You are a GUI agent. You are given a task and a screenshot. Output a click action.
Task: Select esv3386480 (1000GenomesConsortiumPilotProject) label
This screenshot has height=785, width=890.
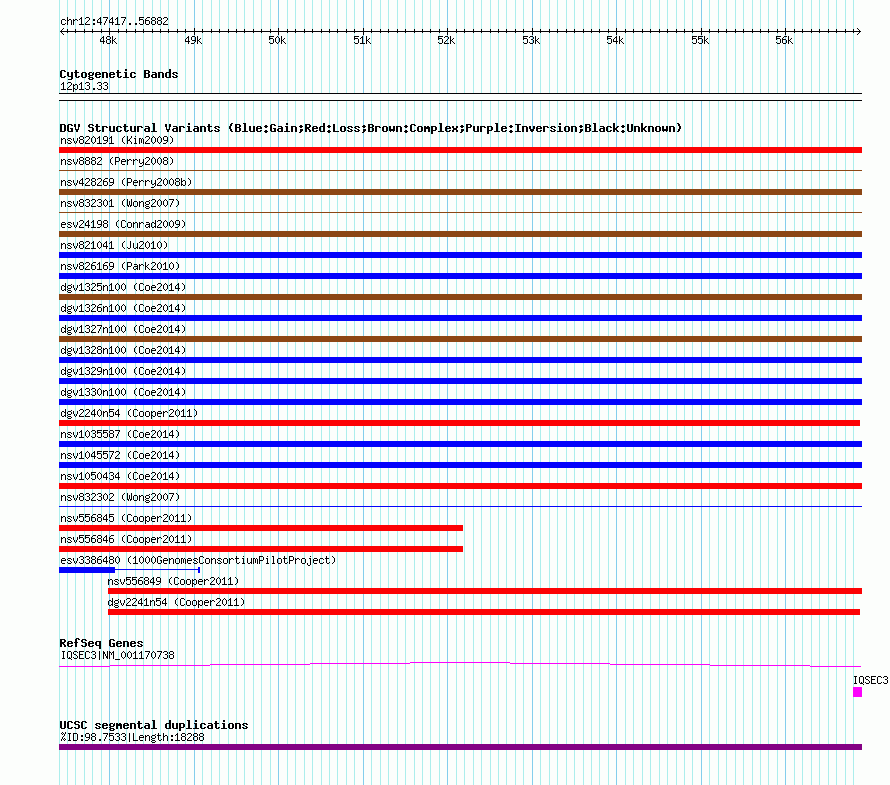coord(198,560)
